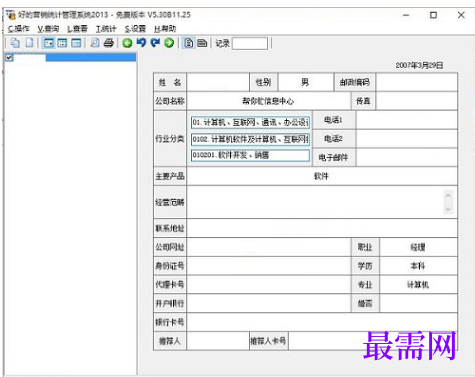Go to last record green right arrow
475x377 pixels.
(169, 43)
